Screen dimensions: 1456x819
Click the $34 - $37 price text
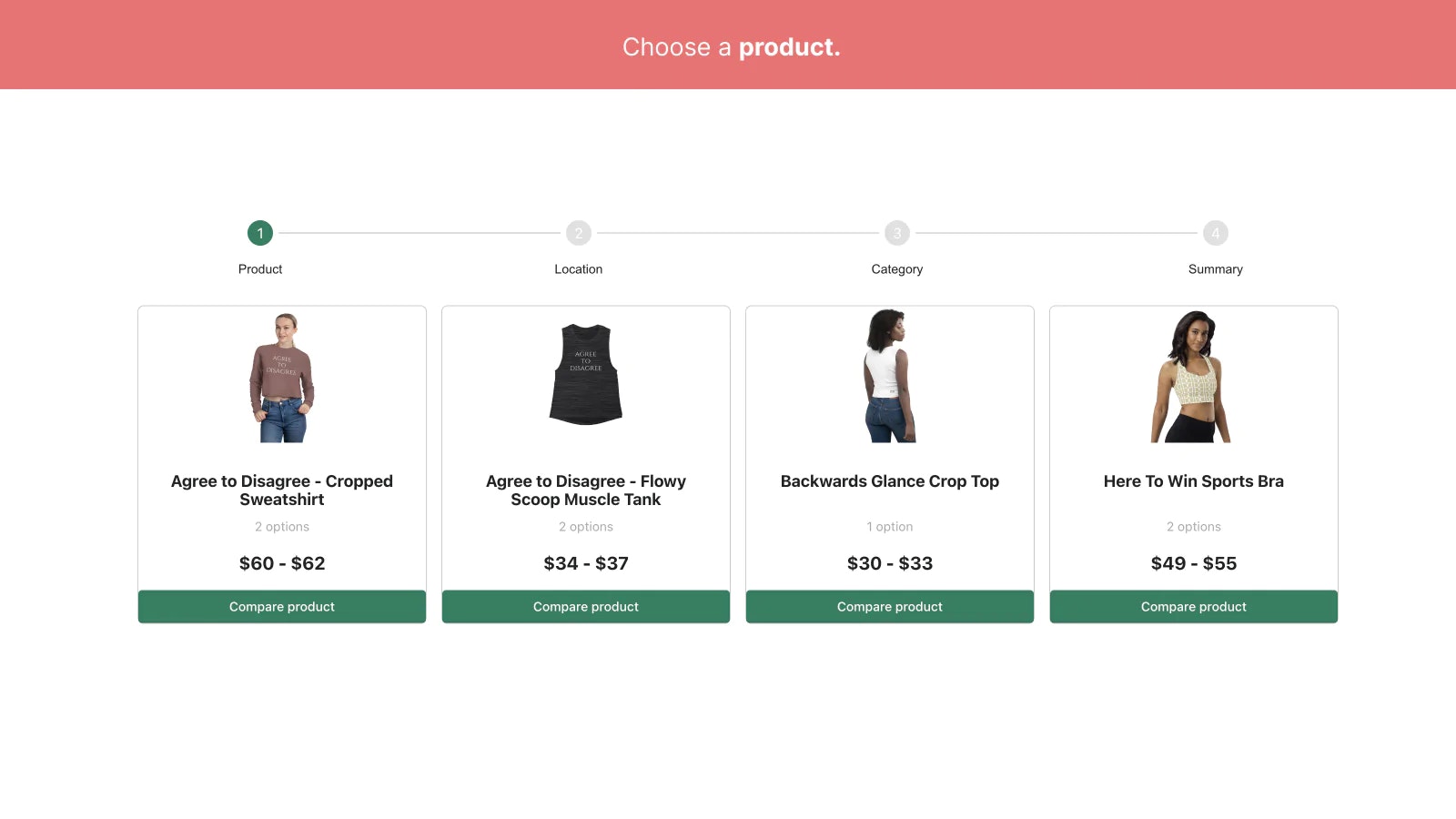point(586,563)
